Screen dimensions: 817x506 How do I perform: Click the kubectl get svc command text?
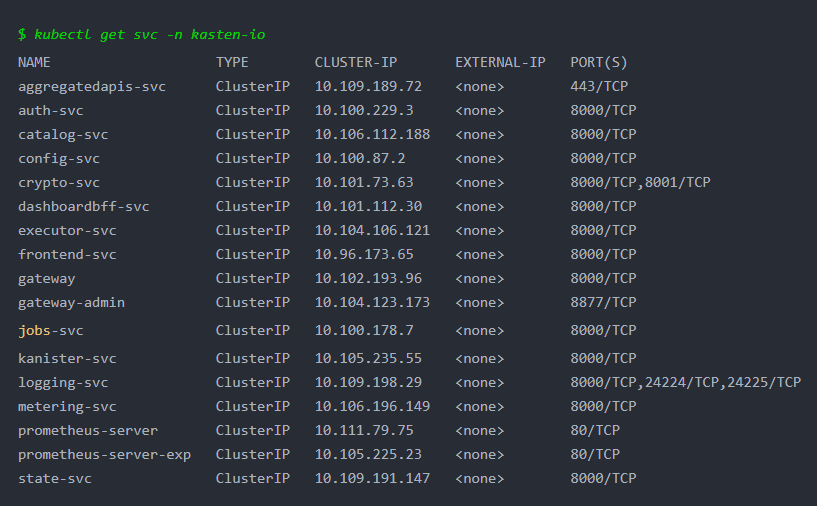(x=149, y=35)
